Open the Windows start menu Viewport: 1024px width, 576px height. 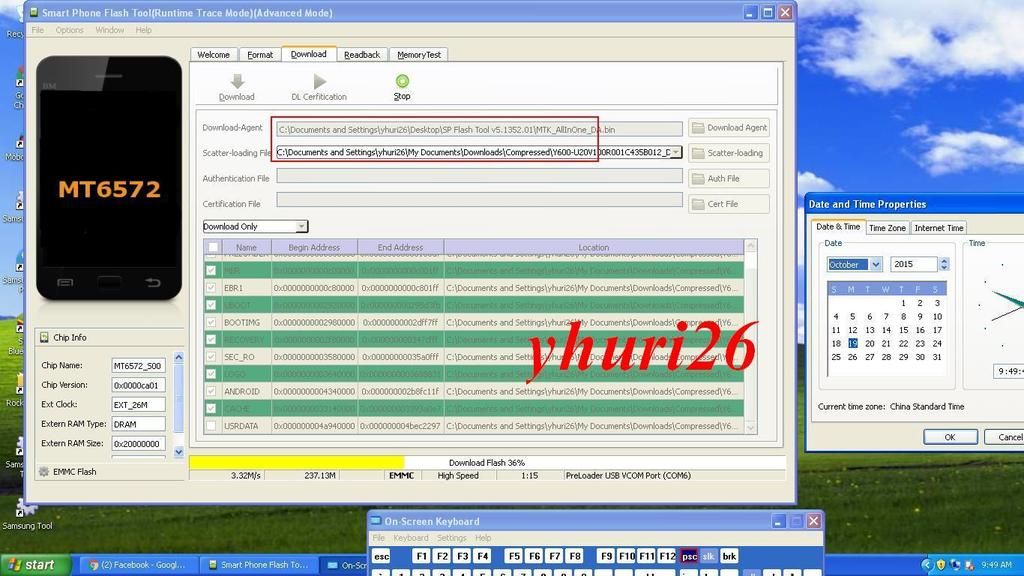[x=36, y=565]
